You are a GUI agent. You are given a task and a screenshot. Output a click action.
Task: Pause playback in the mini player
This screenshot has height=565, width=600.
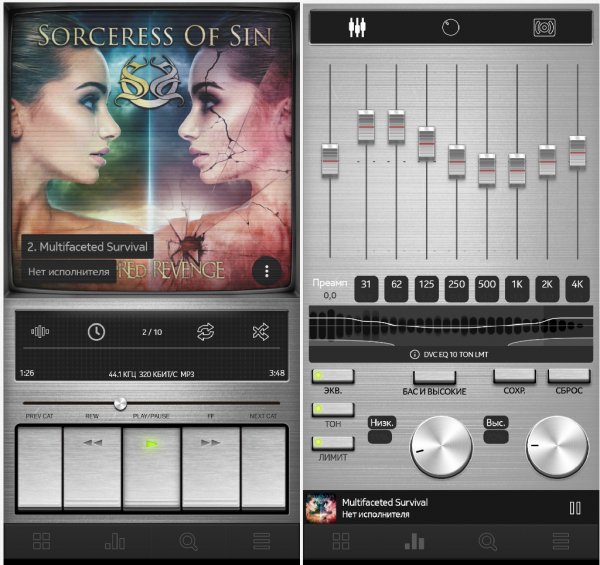tap(575, 508)
